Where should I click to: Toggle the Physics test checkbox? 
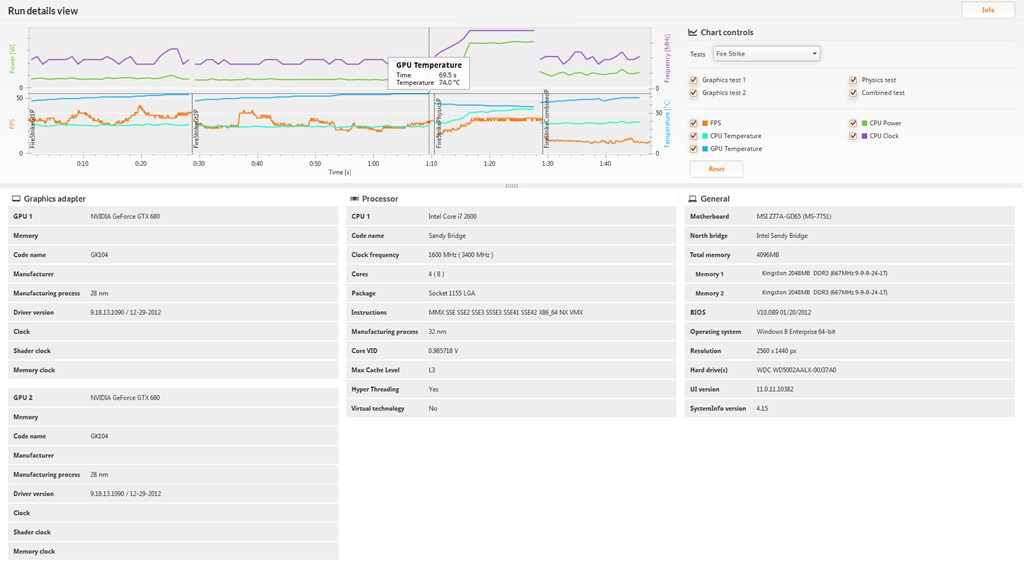click(853, 80)
